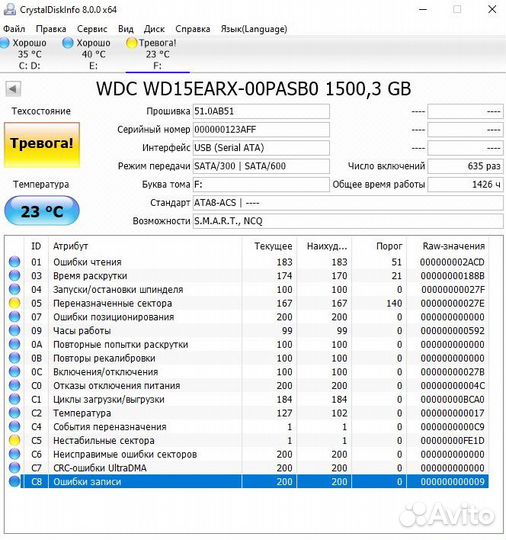
Task: Select the Отказы отключения питания attribute text
Action: coord(116,386)
